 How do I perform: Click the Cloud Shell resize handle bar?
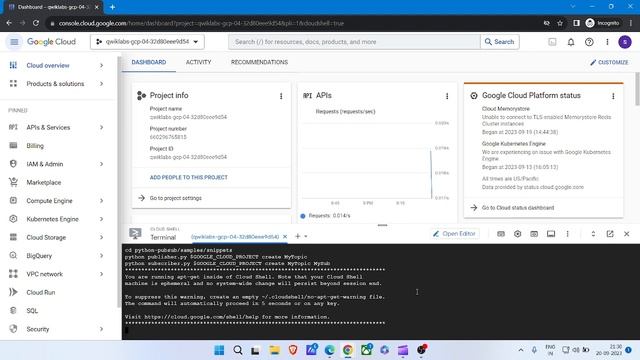[x=382, y=225]
